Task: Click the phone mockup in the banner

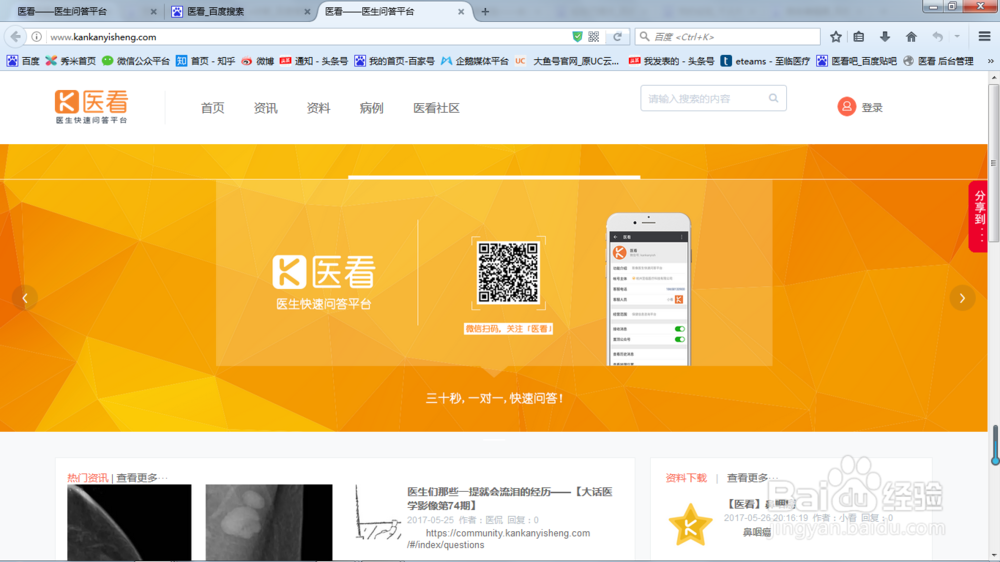Action: click(x=648, y=289)
